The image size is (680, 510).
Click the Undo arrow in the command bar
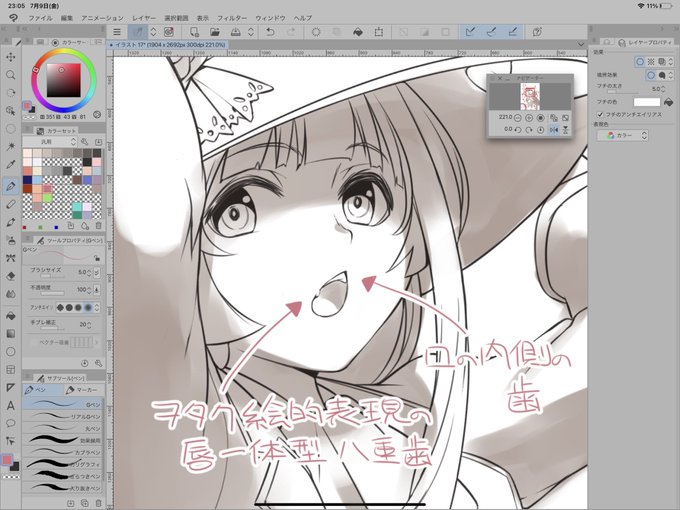pos(270,32)
